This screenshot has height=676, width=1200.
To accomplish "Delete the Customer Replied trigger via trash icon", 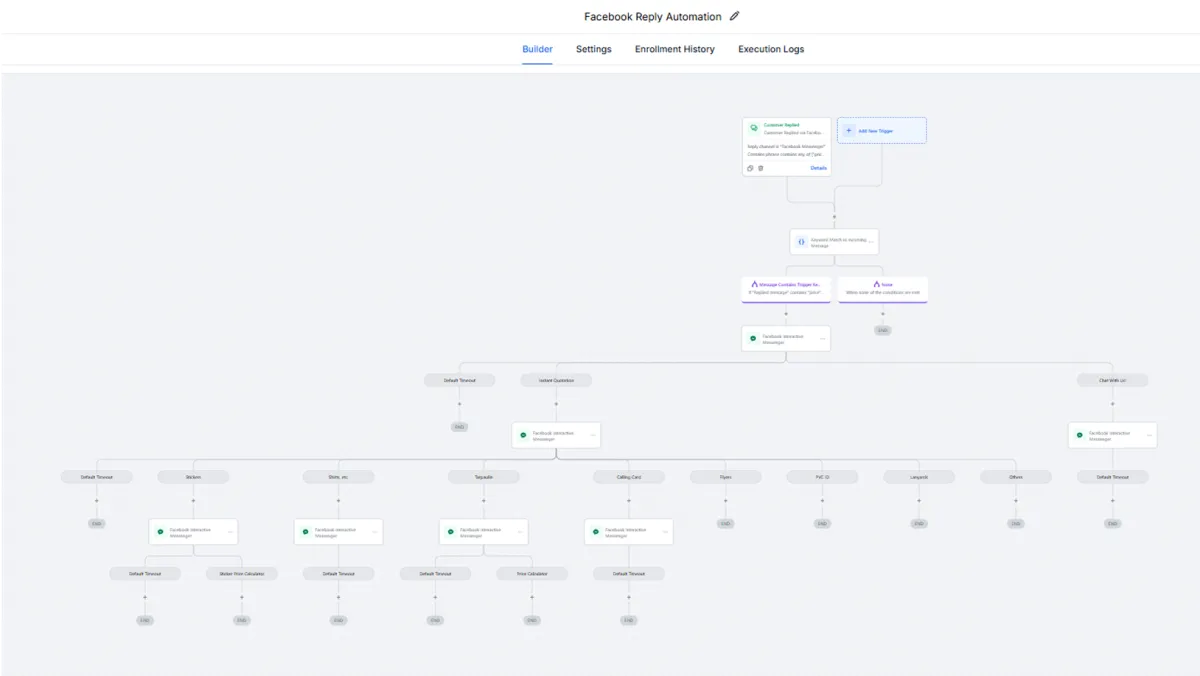I will 760,168.
